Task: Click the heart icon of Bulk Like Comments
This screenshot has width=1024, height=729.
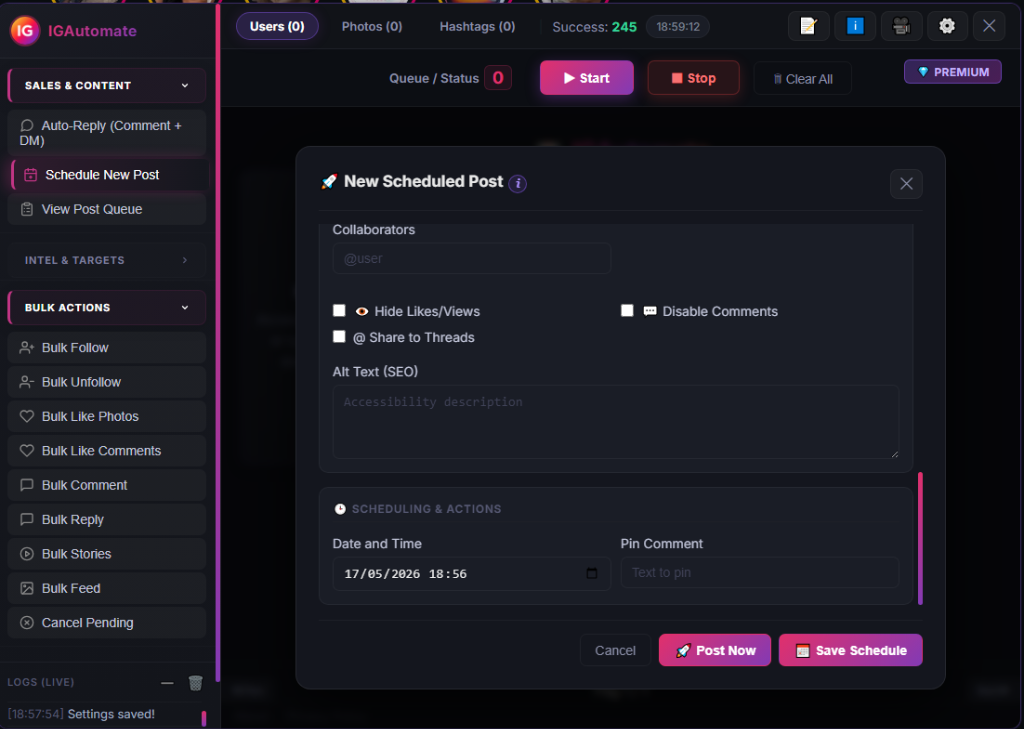Action: tap(27, 451)
